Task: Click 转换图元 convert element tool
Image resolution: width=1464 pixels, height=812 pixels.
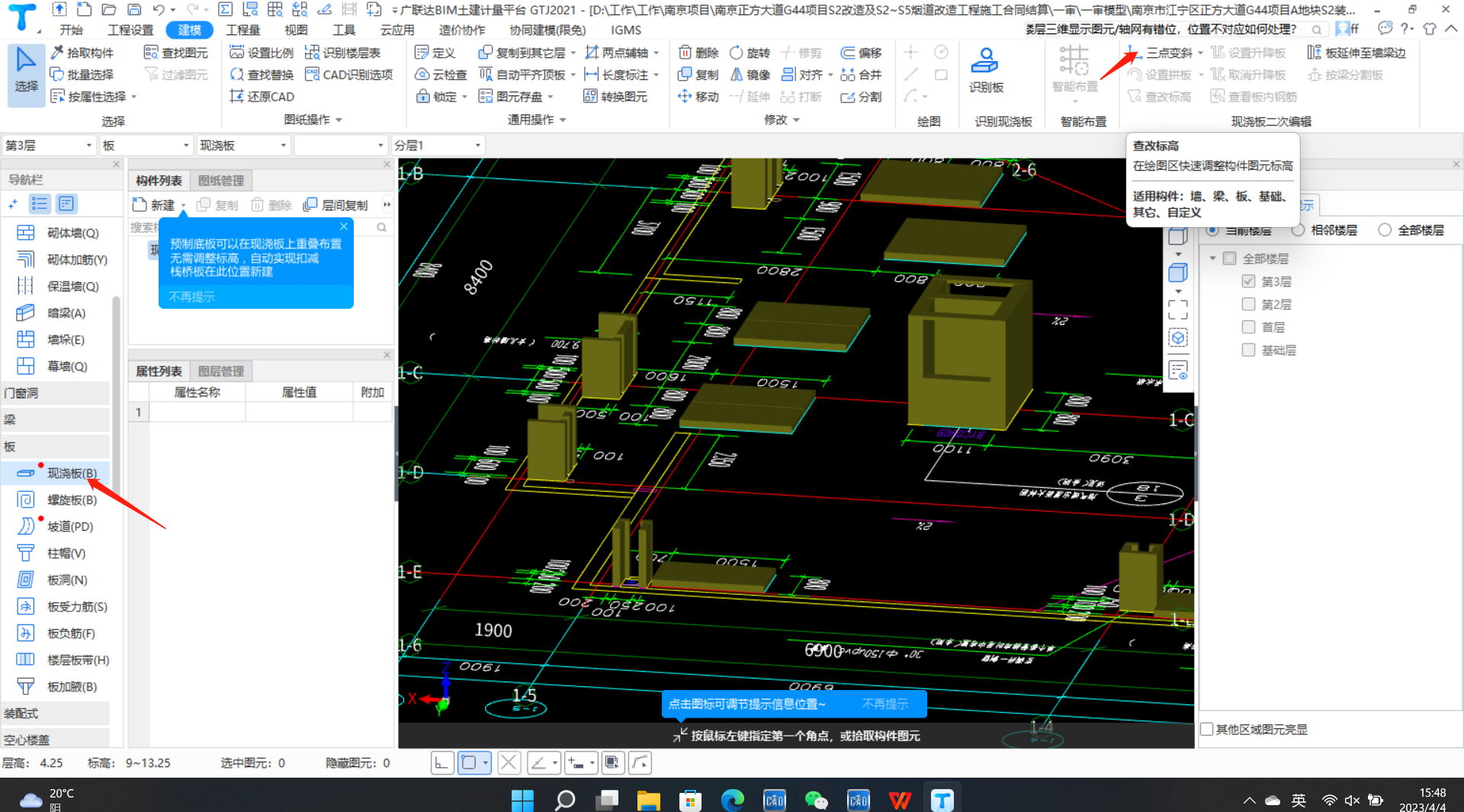Action: [615, 97]
